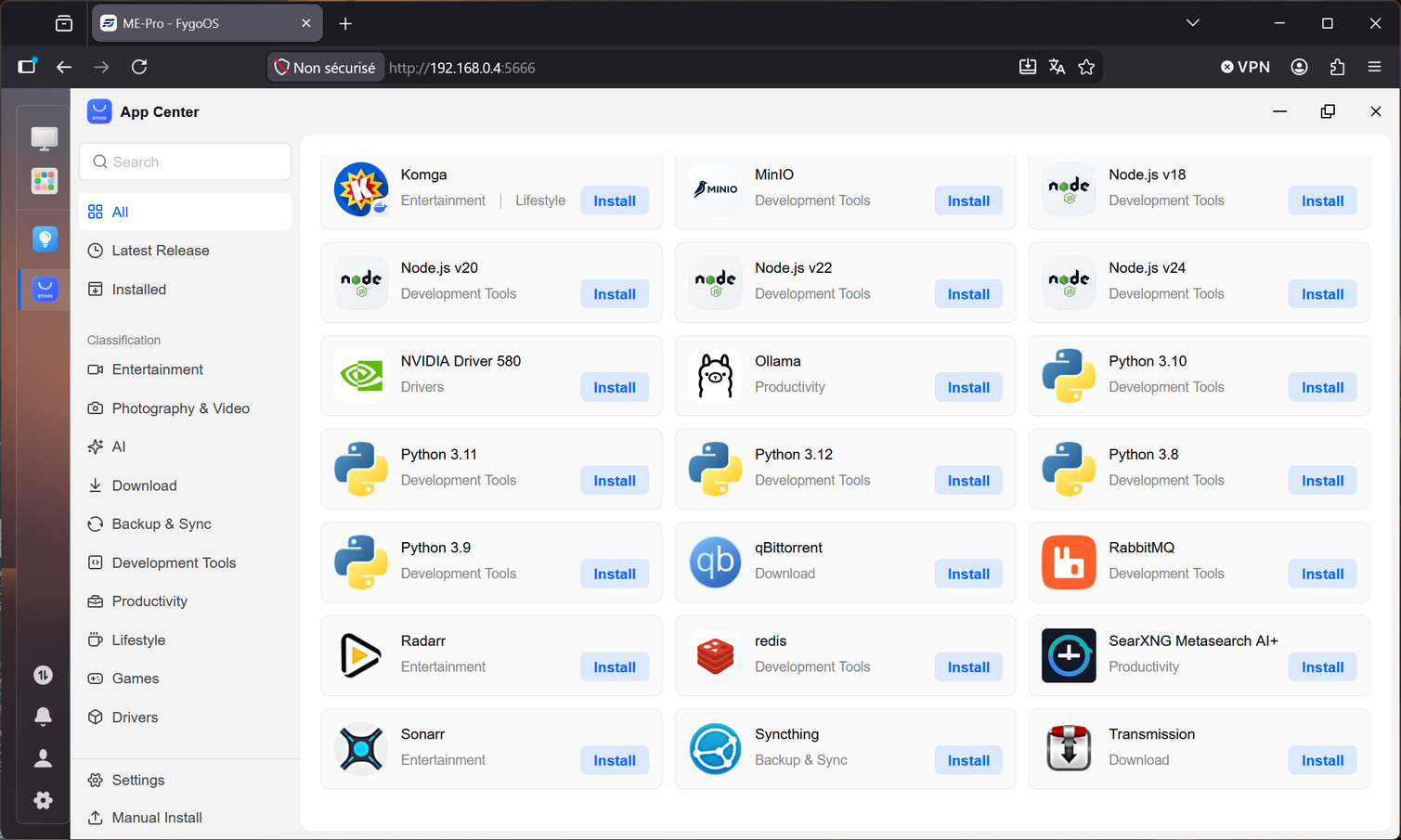1401x840 pixels.
Task: Focus the App Center search field
Action: pos(185,162)
